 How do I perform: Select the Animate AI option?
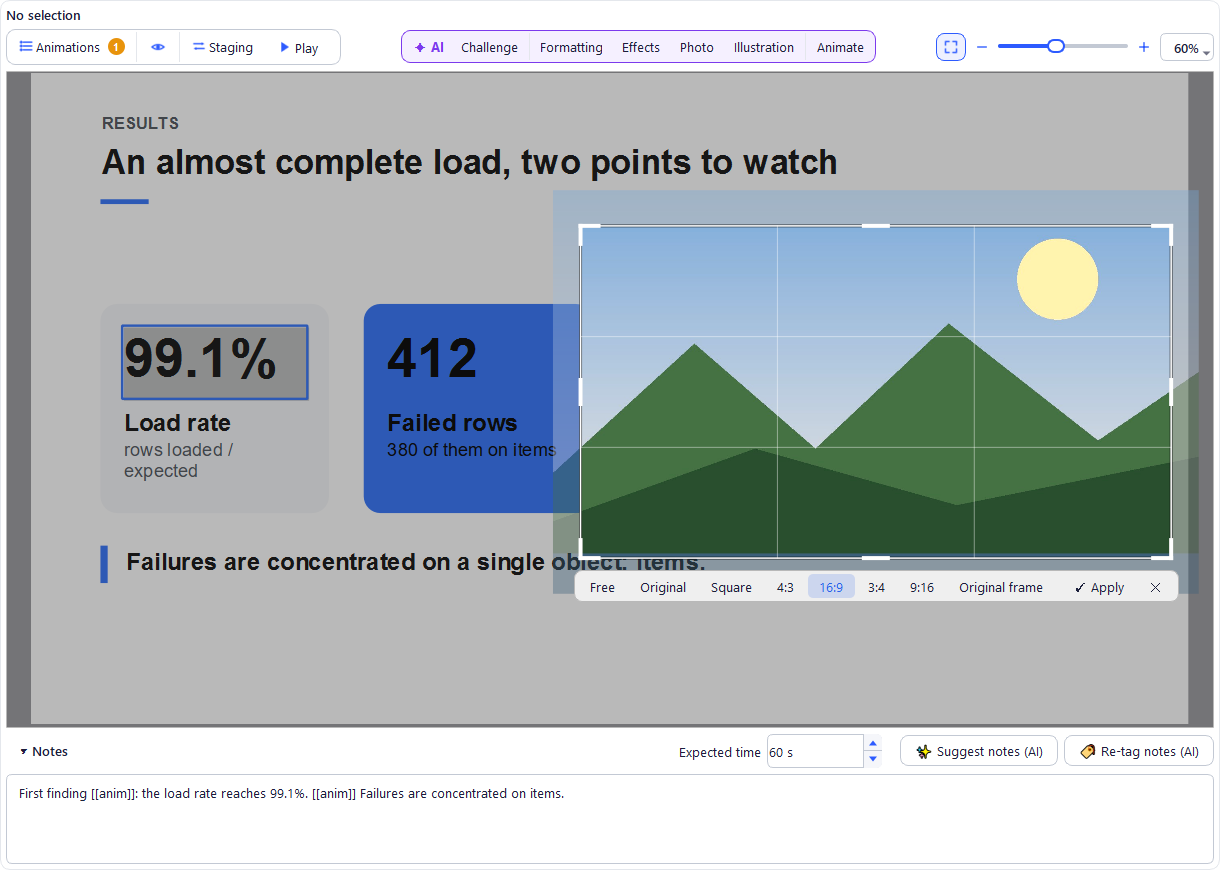pos(840,47)
